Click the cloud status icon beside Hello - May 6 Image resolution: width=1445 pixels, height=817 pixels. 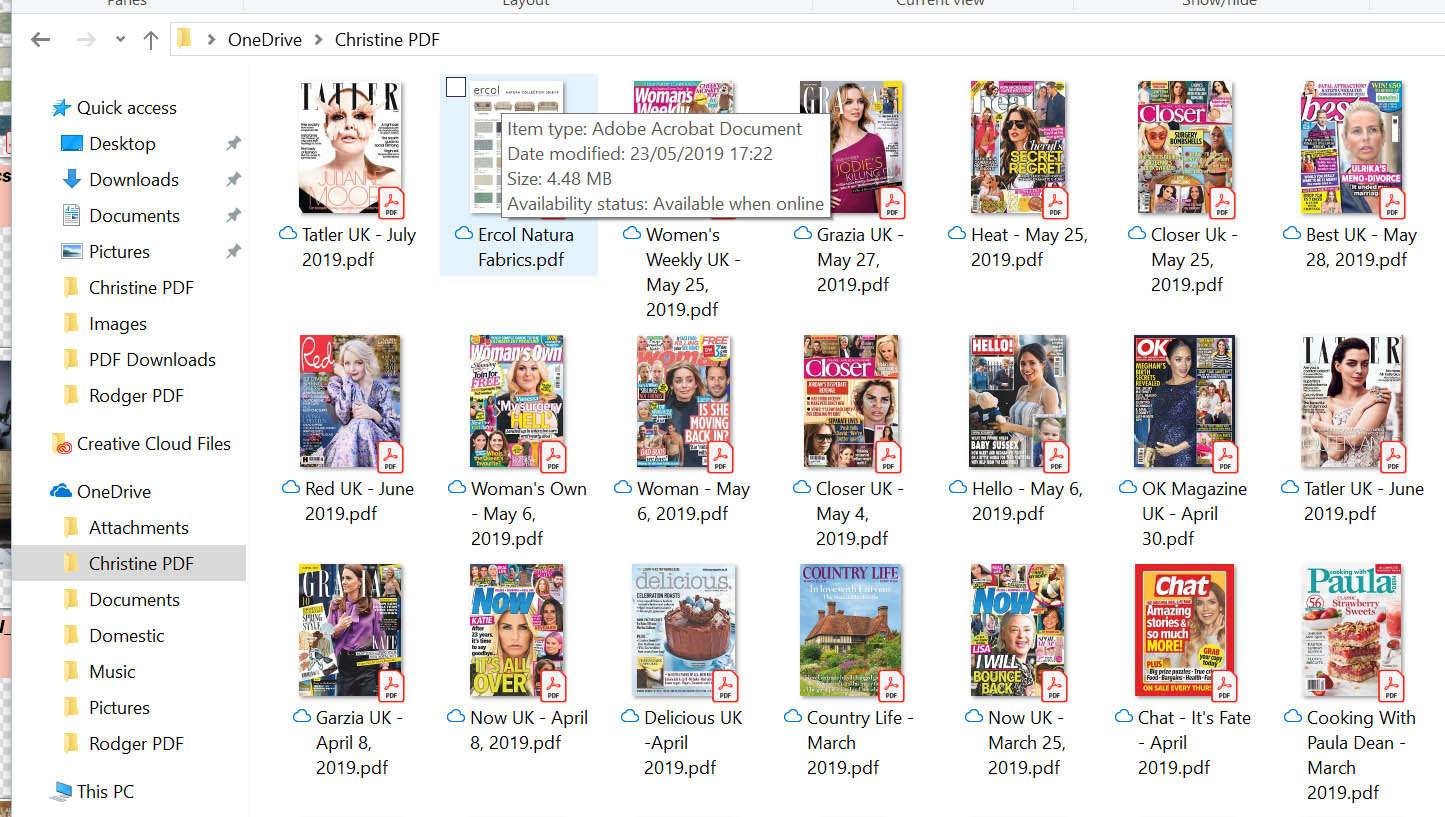[958, 488]
